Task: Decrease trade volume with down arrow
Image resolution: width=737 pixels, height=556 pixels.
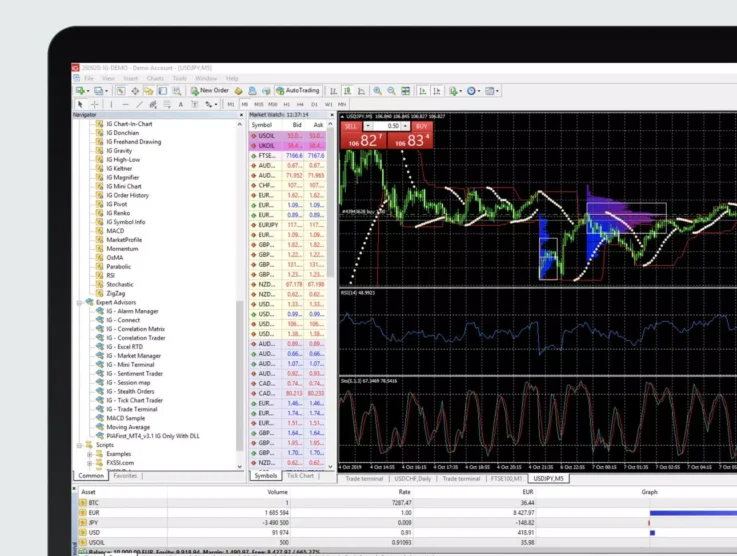Action: coord(368,126)
